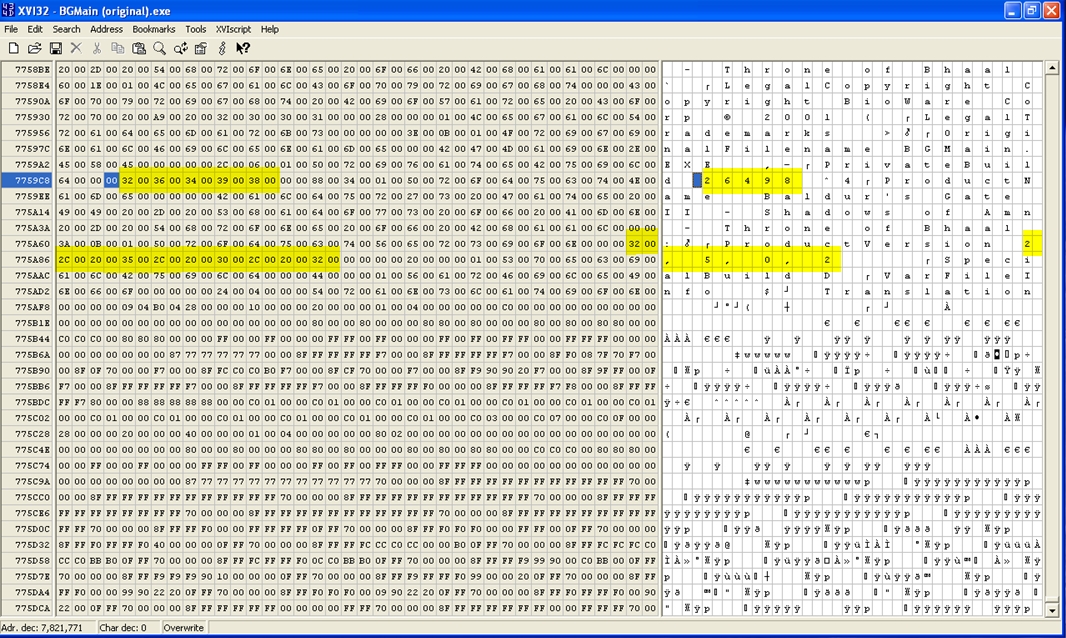Click the XVI32 title bar application icon

pyautogui.click(x=8, y=10)
